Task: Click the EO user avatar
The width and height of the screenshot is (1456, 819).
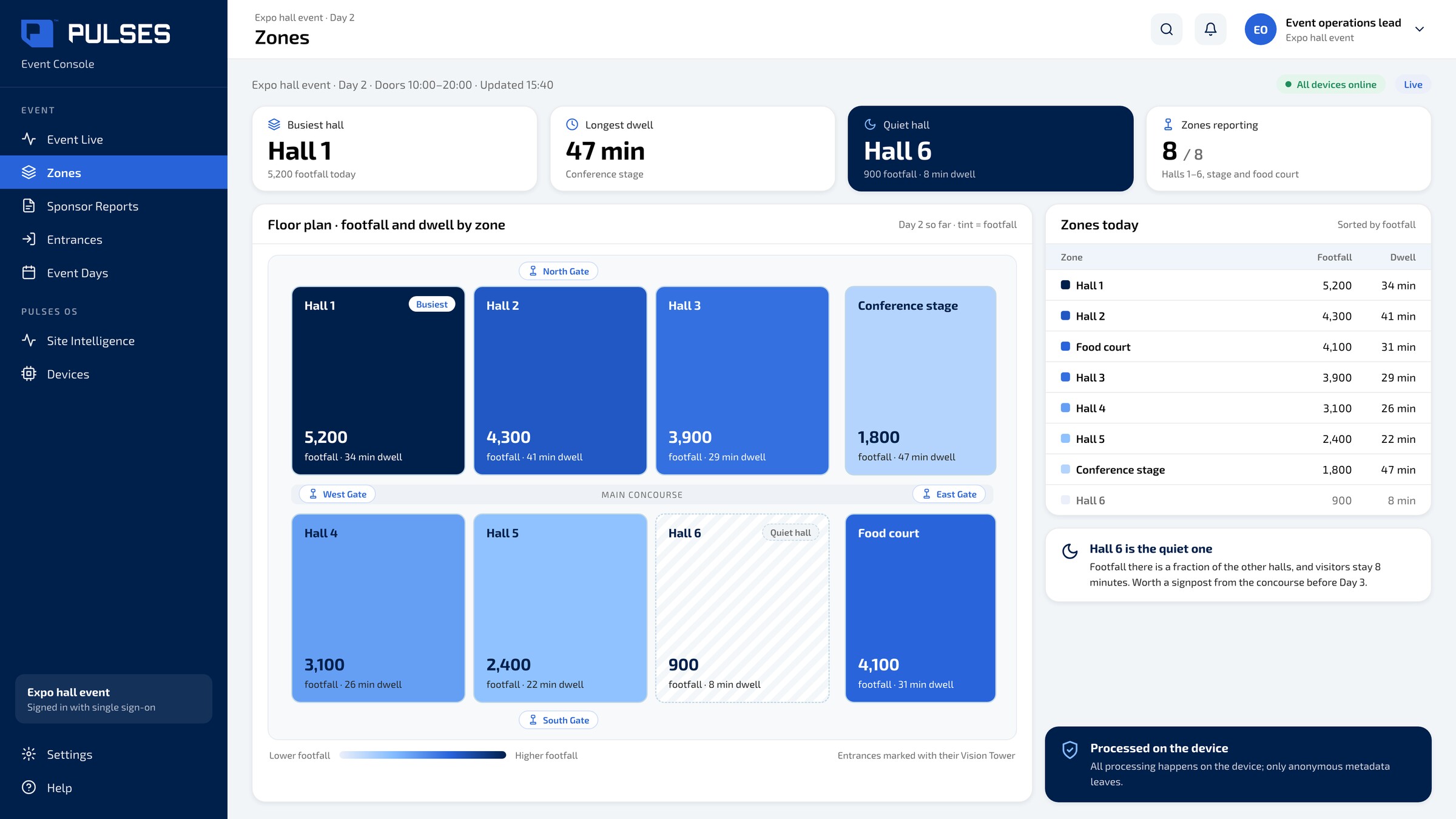Action: coord(1260,29)
